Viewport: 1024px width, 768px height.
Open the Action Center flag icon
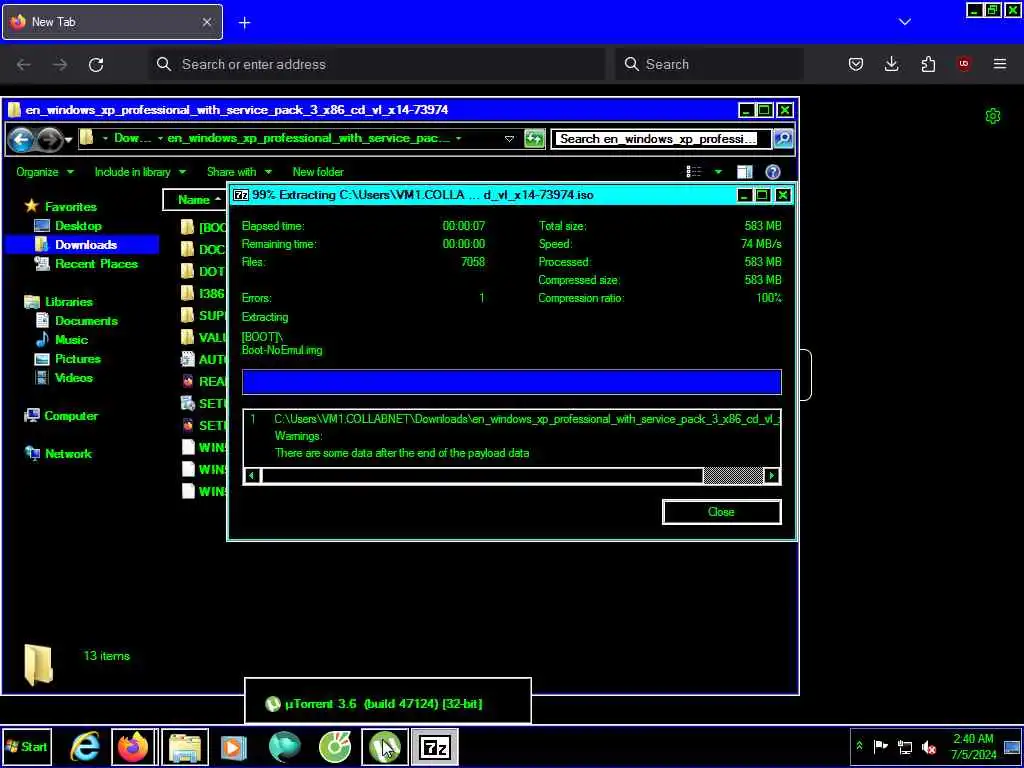[880, 746]
